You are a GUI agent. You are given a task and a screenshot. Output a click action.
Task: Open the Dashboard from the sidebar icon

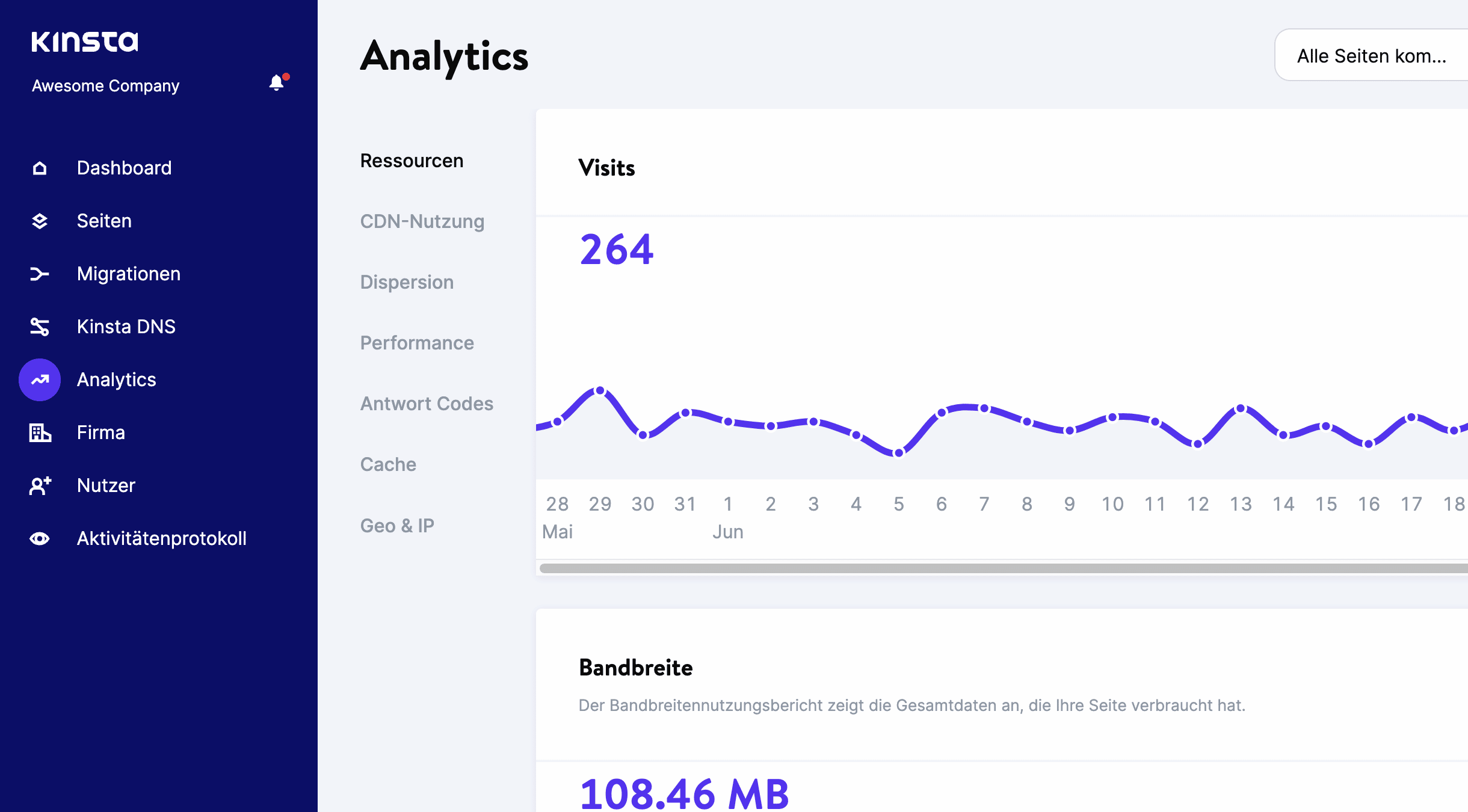point(40,168)
